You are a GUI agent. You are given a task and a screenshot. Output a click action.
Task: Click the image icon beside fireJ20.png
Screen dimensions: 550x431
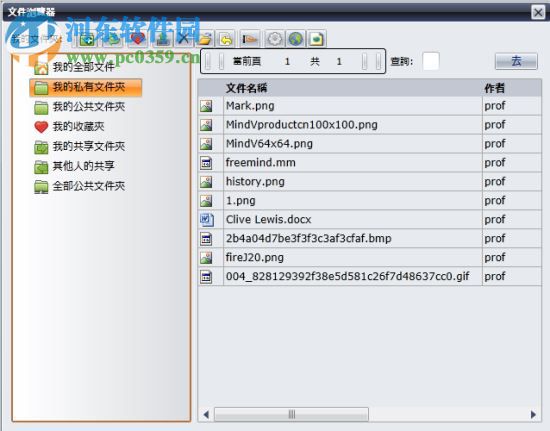click(x=206, y=257)
